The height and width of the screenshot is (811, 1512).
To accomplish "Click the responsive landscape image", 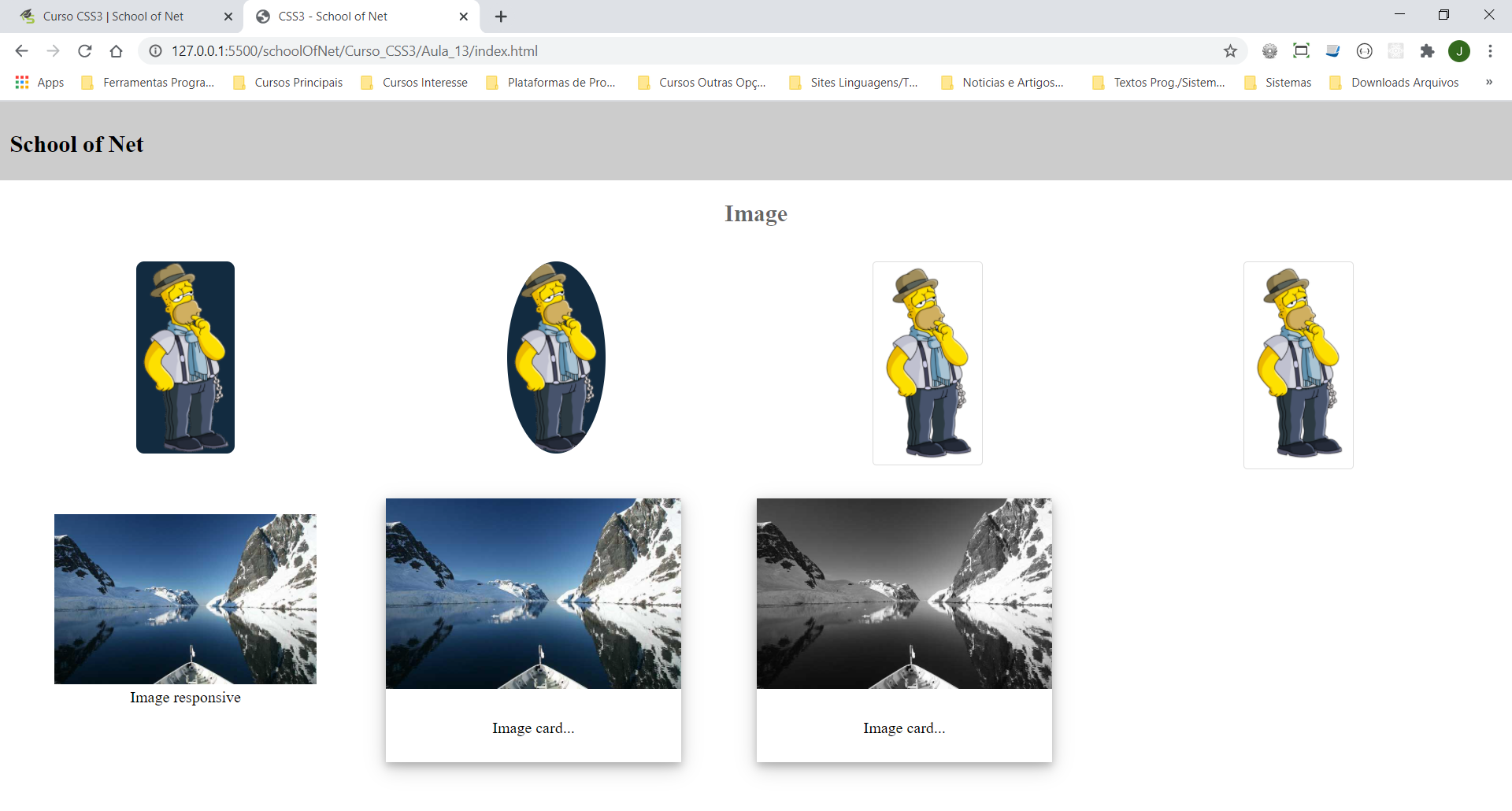I will 185,599.
